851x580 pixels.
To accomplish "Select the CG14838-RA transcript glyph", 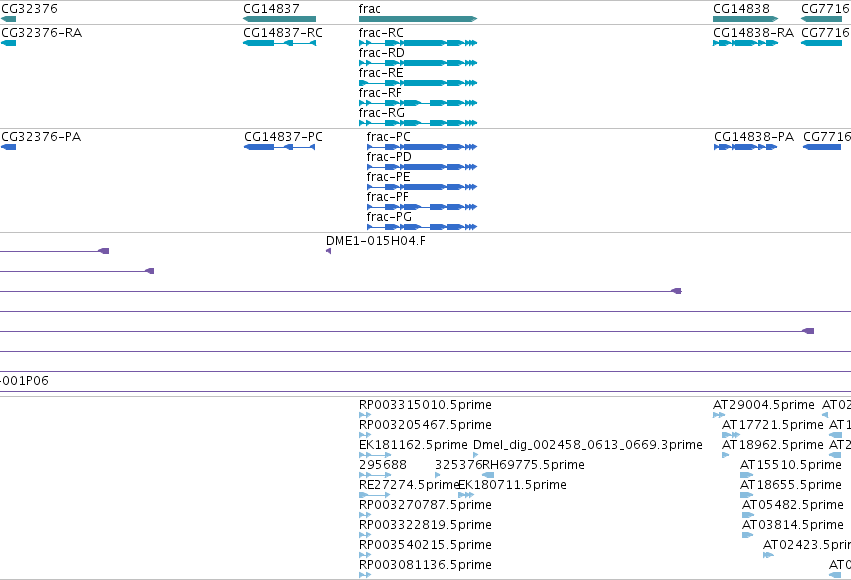I will pyautogui.click(x=746, y=43).
